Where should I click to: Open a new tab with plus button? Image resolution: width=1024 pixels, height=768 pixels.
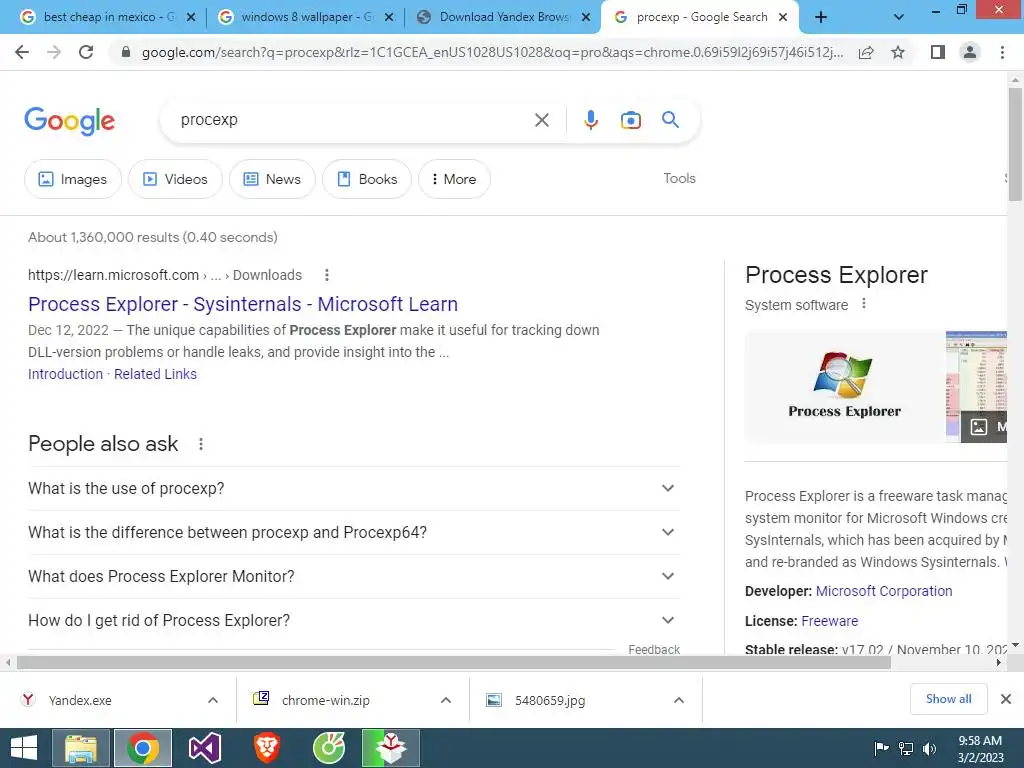click(x=821, y=17)
